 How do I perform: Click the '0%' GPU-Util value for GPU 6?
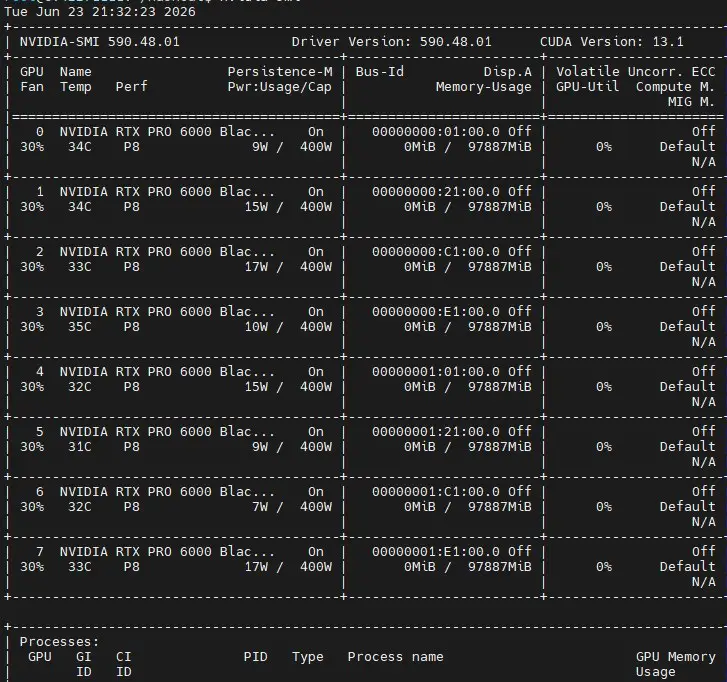[604, 507]
